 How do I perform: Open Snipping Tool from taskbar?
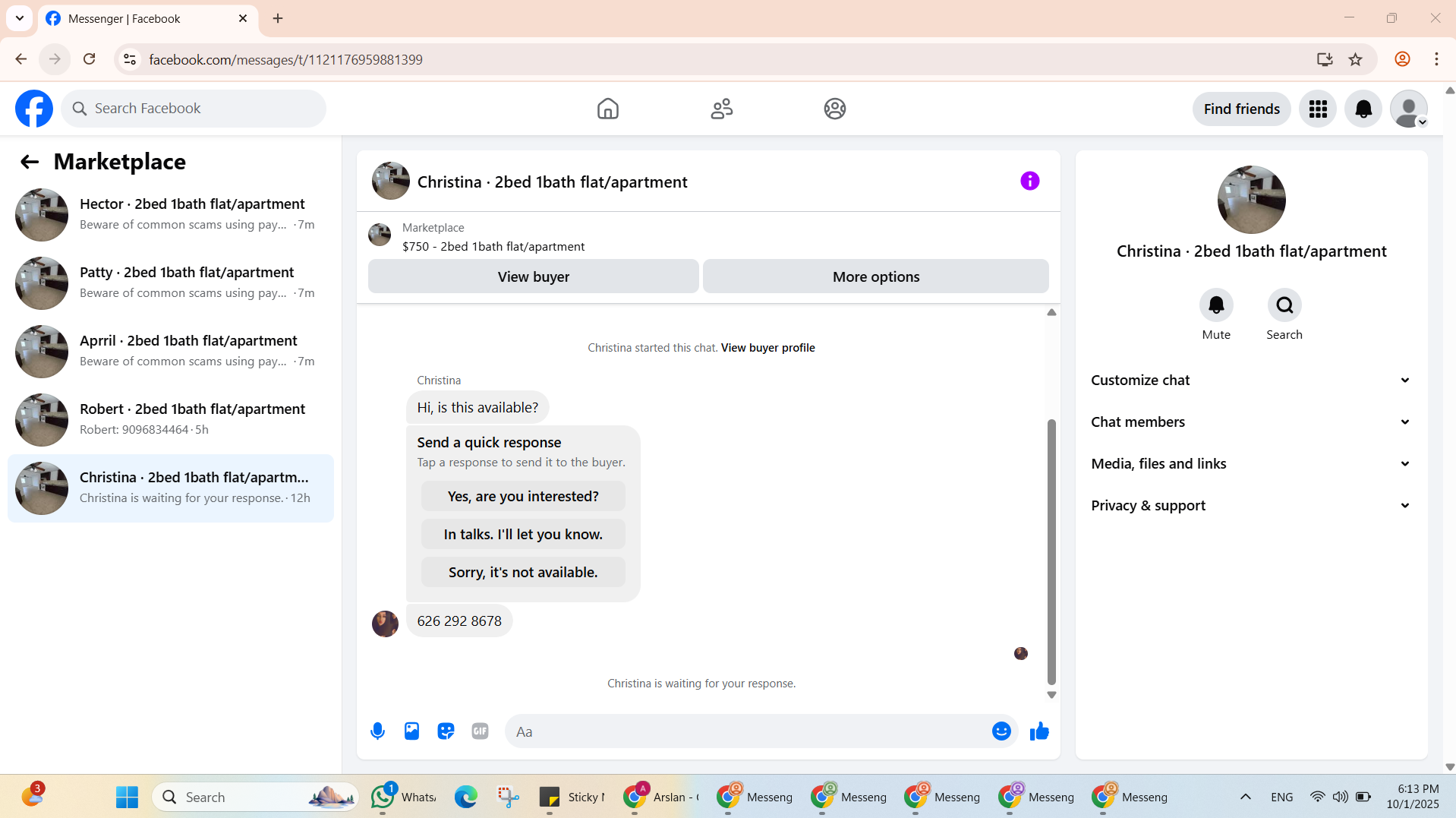point(507,797)
